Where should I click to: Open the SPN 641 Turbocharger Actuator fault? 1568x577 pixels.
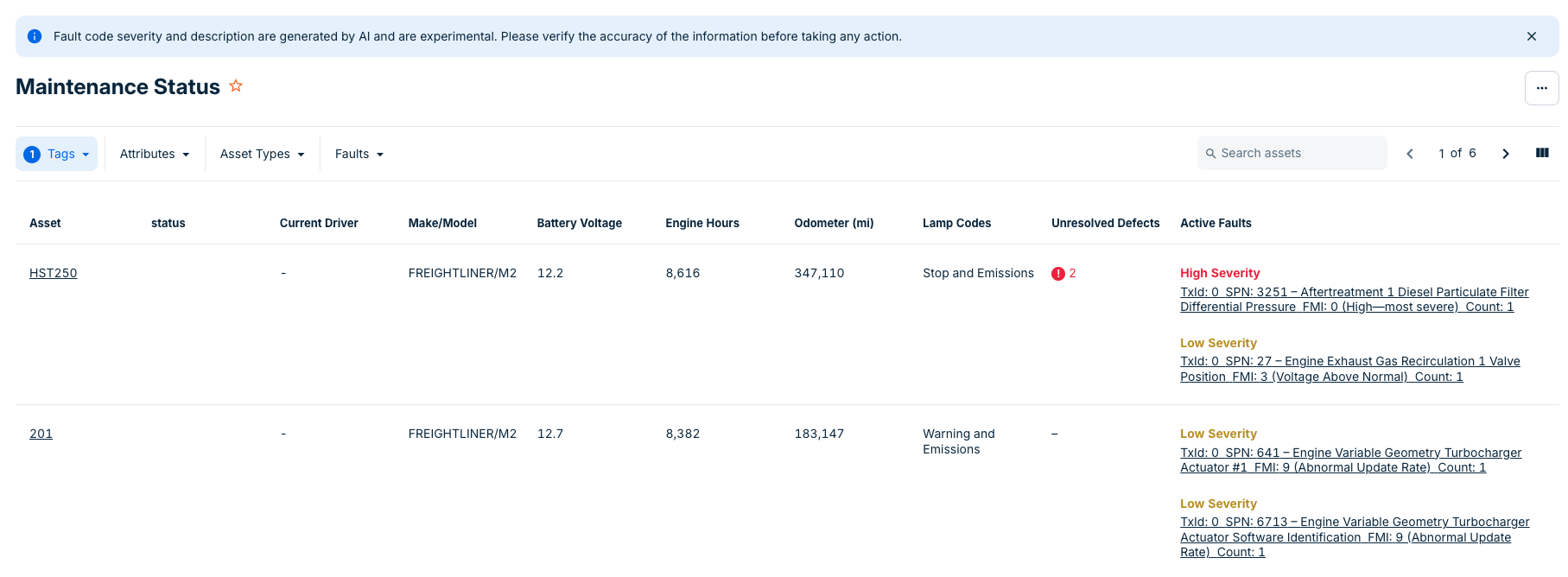point(1349,460)
